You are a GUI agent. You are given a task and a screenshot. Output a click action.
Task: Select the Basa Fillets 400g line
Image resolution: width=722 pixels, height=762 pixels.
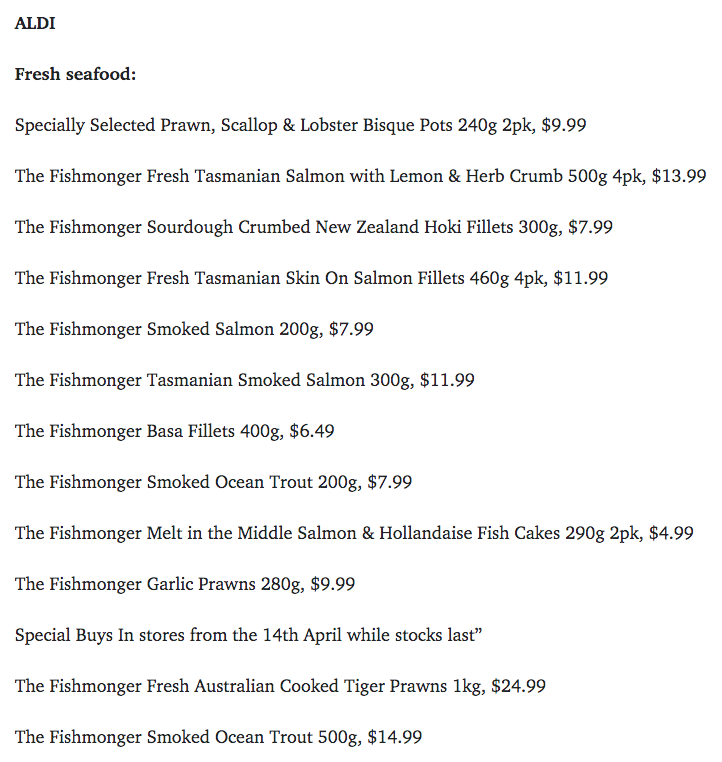click(174, 432)
